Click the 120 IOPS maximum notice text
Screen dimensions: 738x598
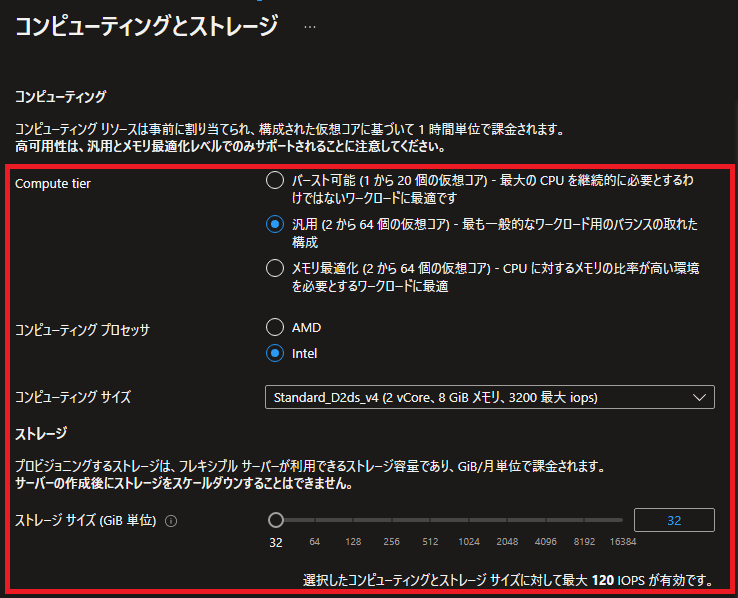click(508, 580)
